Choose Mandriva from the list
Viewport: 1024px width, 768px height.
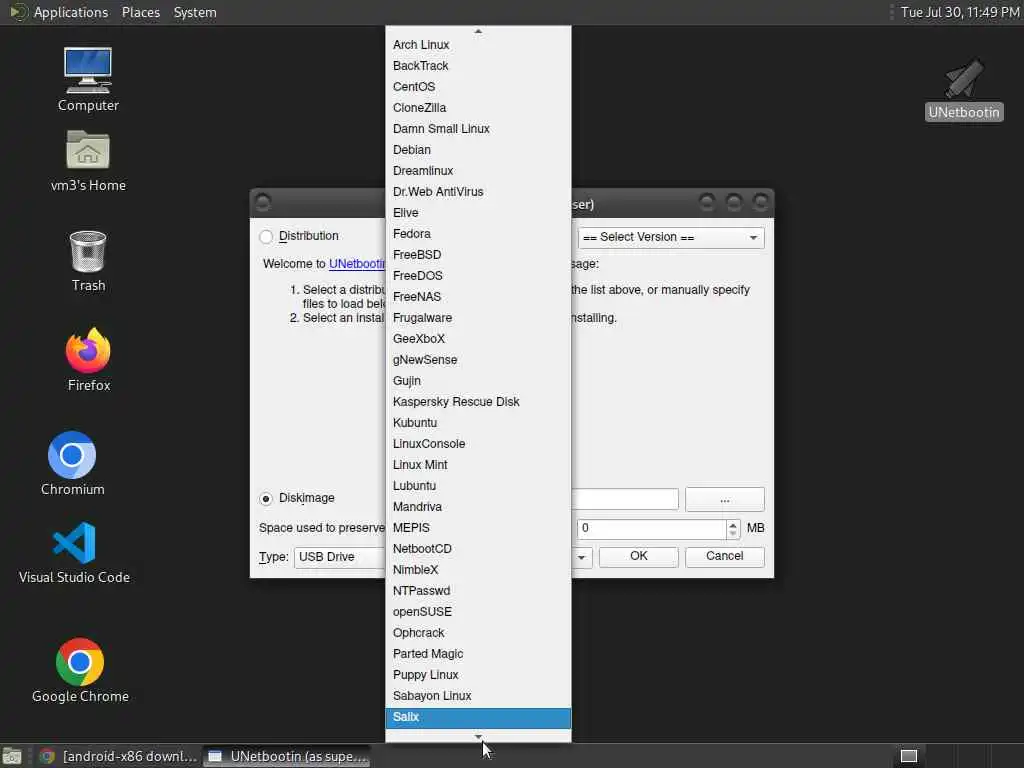click(x=478, y=507)
